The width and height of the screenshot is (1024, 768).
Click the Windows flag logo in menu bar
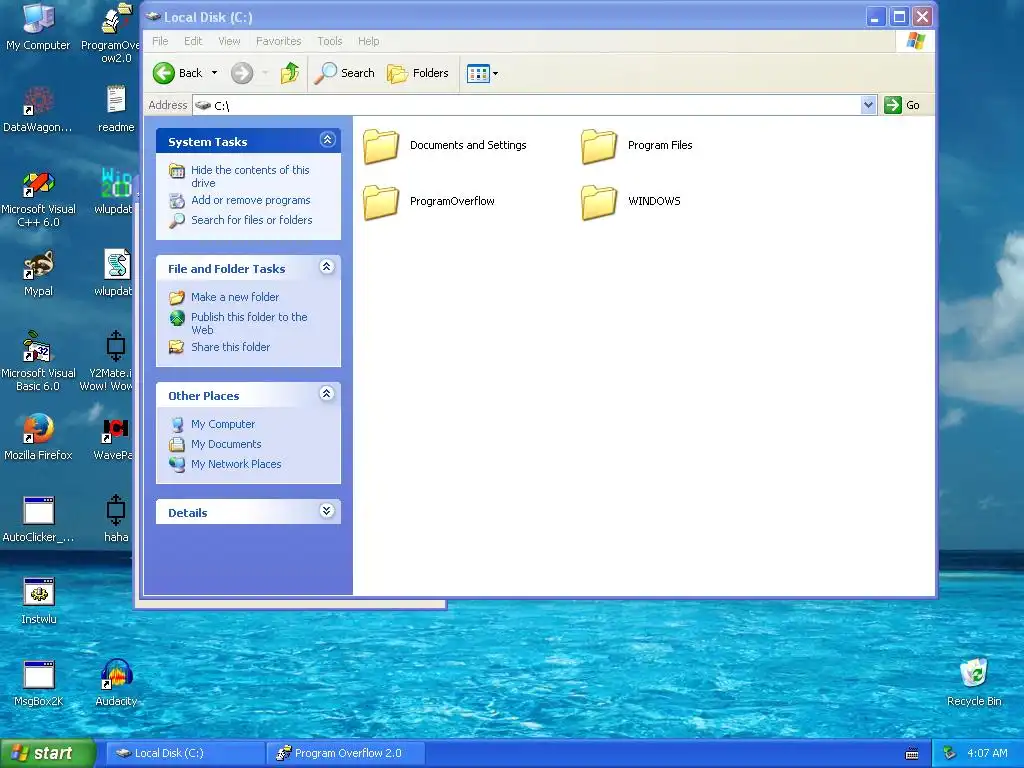[x=916, y=41]
